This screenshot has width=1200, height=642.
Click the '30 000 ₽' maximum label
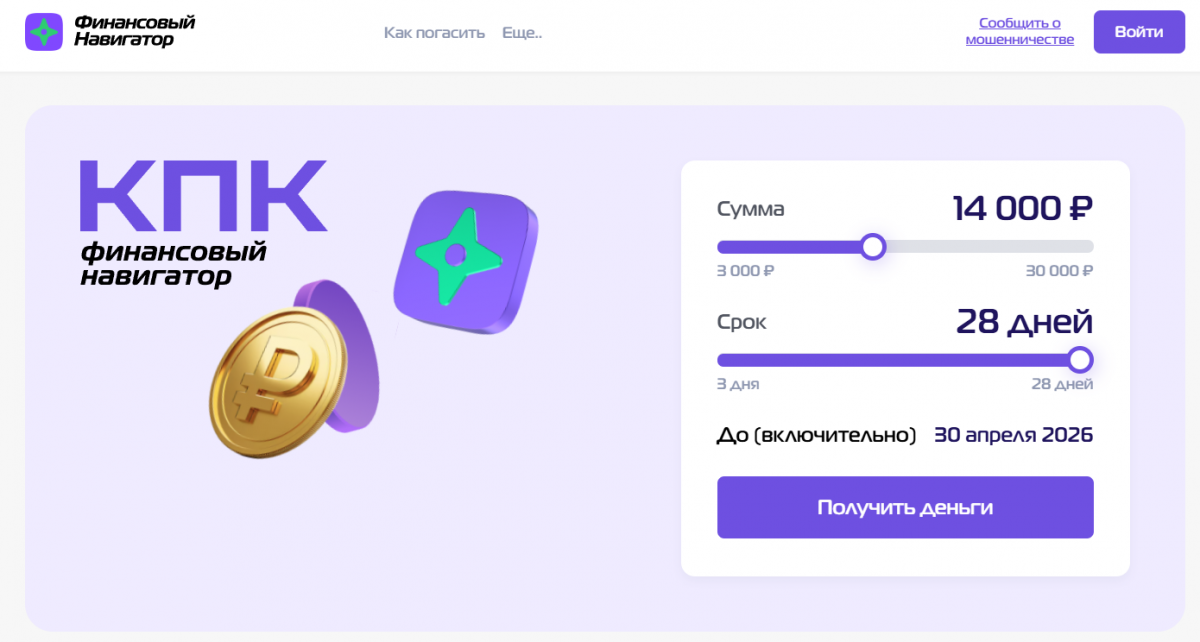click(1059, 271)
